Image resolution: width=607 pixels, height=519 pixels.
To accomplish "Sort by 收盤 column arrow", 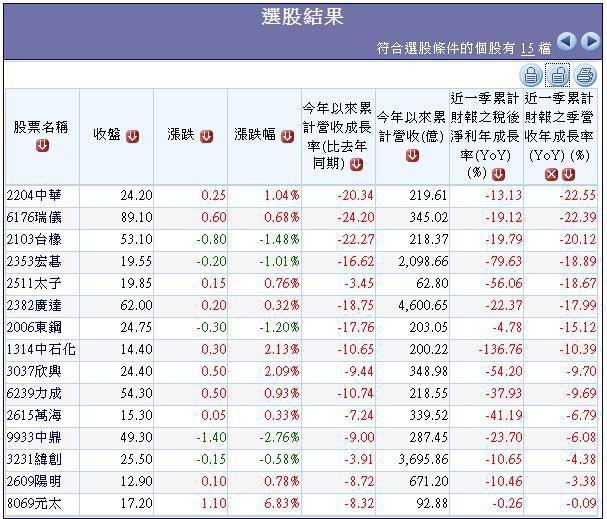I will coord(132,136).
